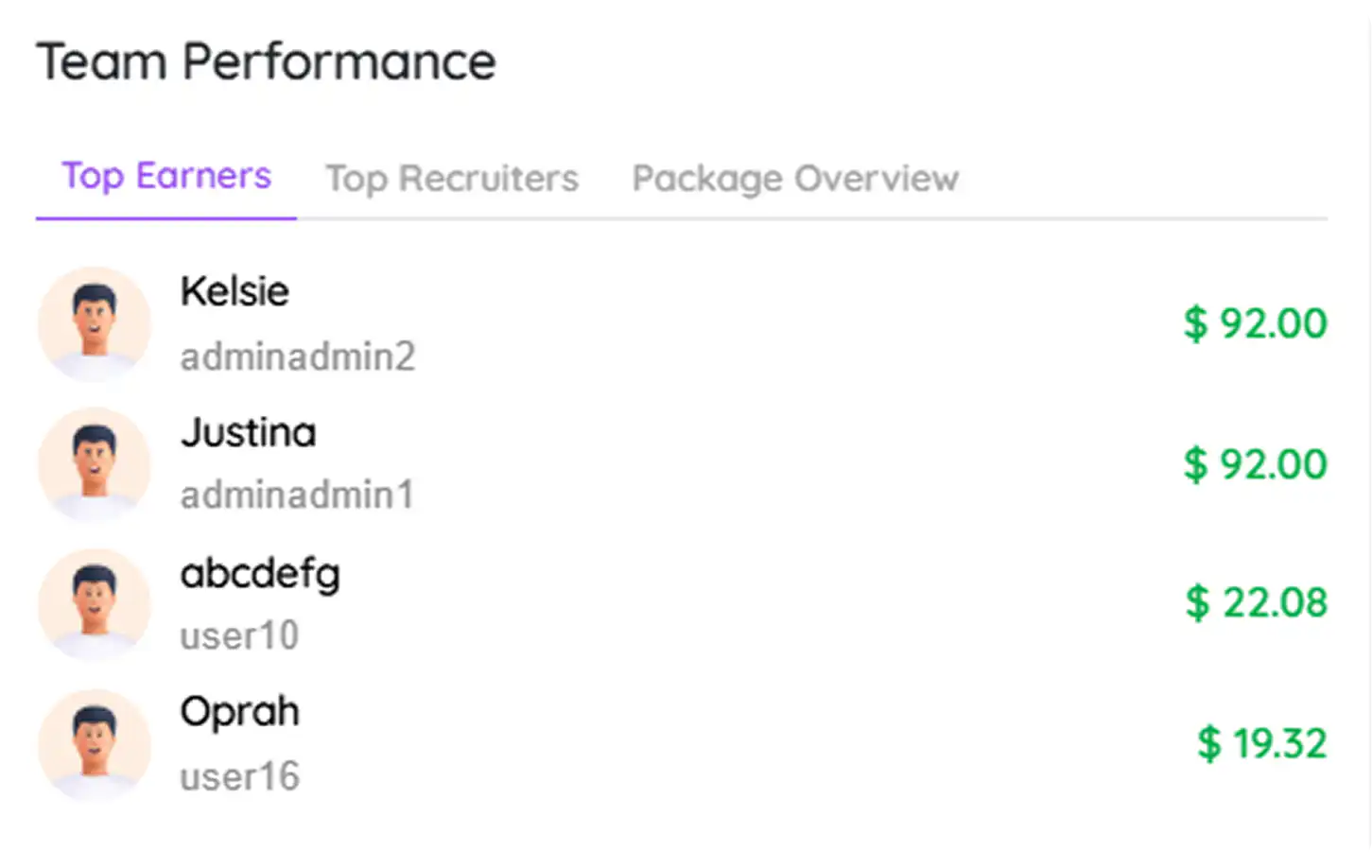The width and height of the screenshot is (1372, 868).
Task: Select the $ 19.32 earnings value
Action: point(1261,743)
